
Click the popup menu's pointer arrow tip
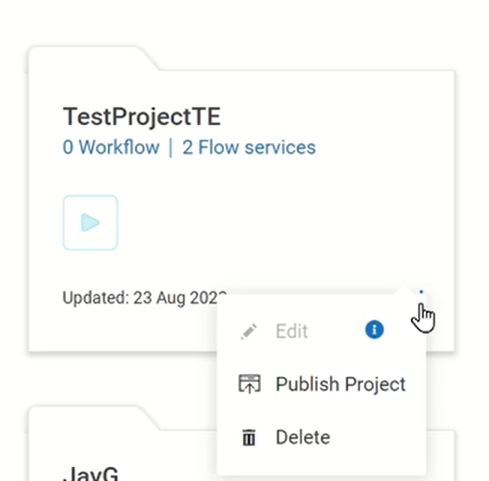(404, 287)
